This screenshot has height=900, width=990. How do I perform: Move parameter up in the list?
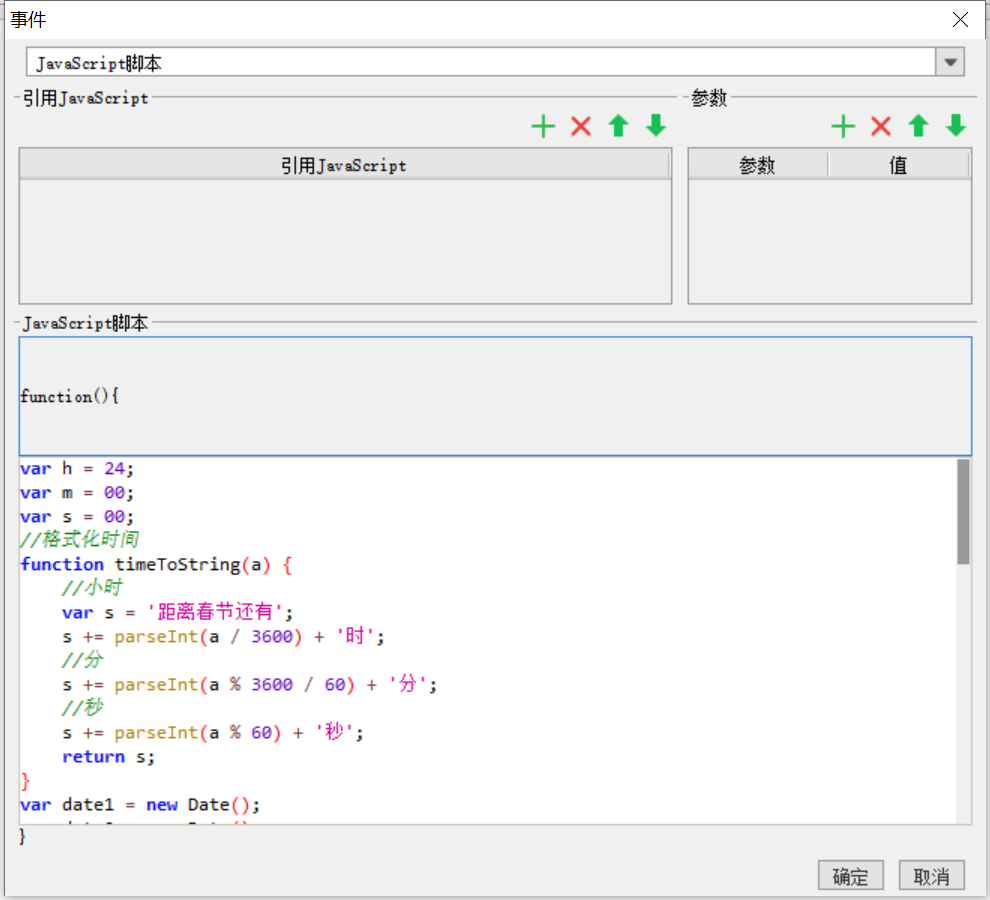(919, 126)
